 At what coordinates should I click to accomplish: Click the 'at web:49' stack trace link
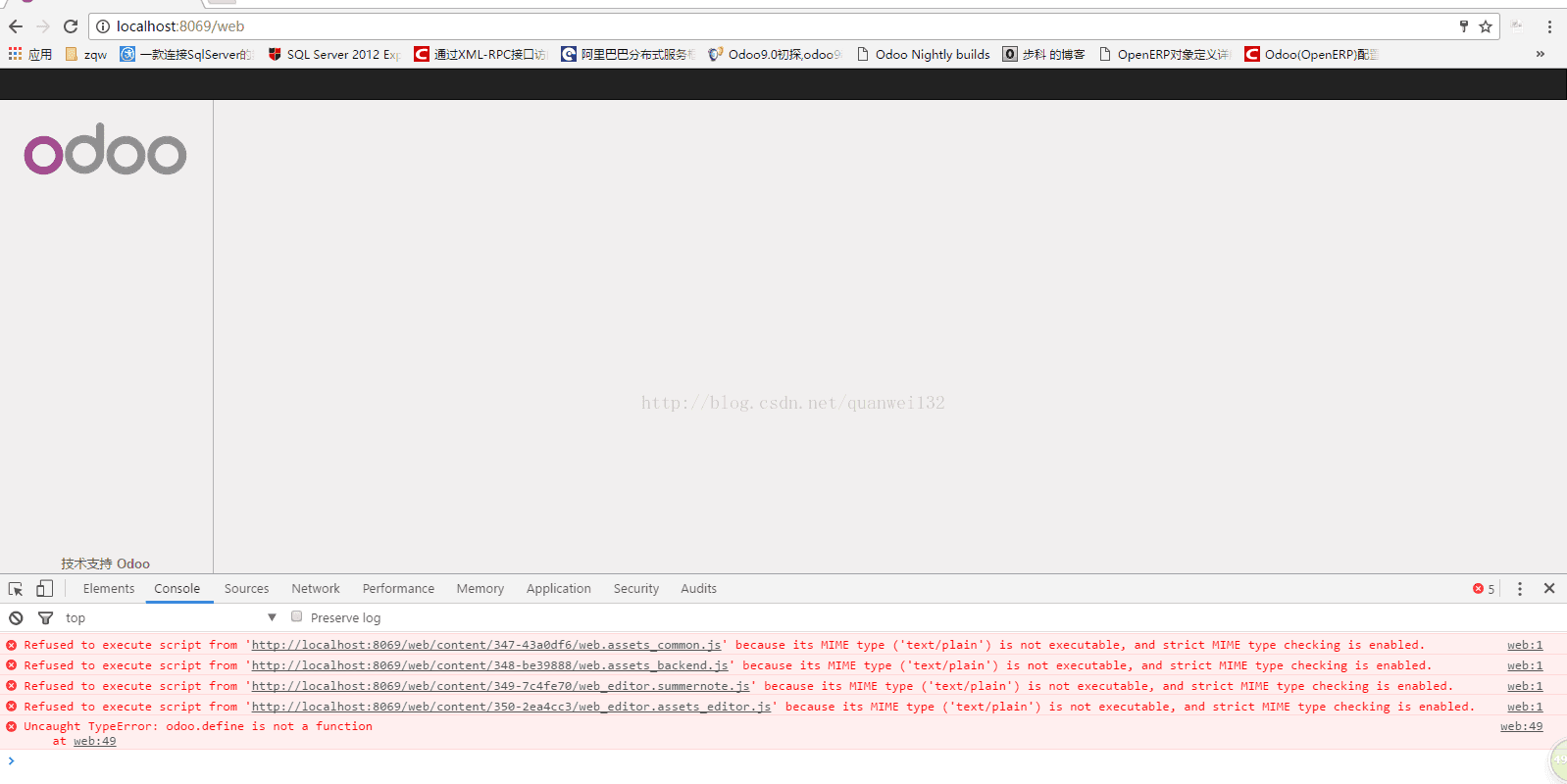click(x=94, y=741)
